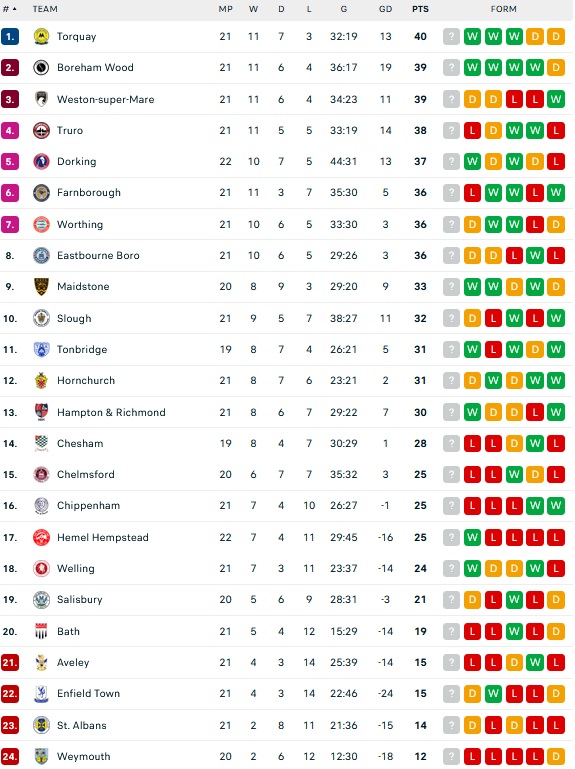
Task: Click Chippenham's latest win form badge
Action: 556,506
